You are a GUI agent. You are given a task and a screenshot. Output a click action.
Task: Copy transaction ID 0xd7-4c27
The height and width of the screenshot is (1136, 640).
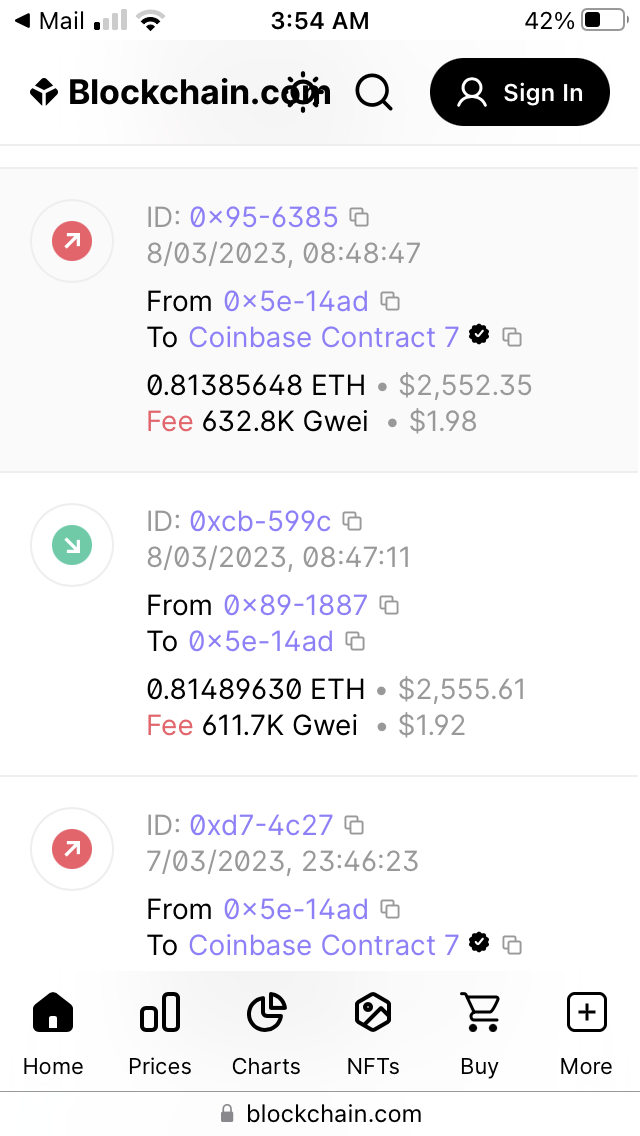coord(353,825)
